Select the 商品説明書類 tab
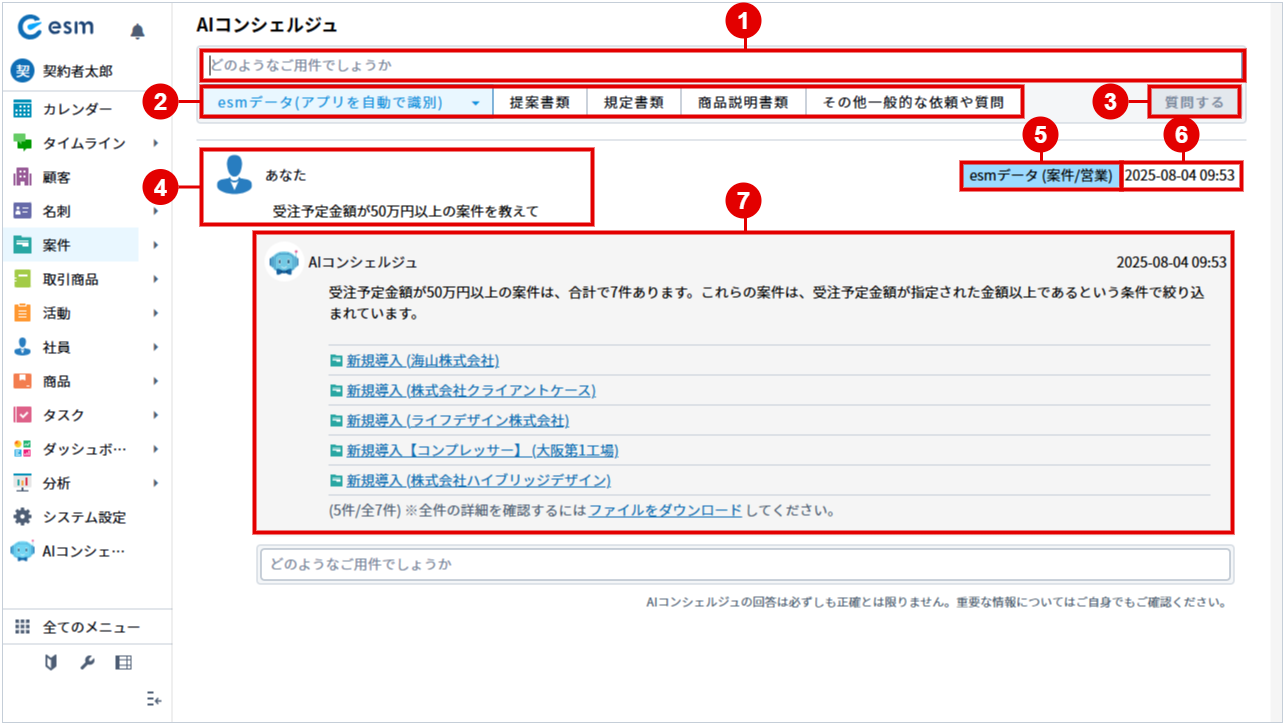Viewport: 1284px width, 724px height. click(x=743, y=102)
